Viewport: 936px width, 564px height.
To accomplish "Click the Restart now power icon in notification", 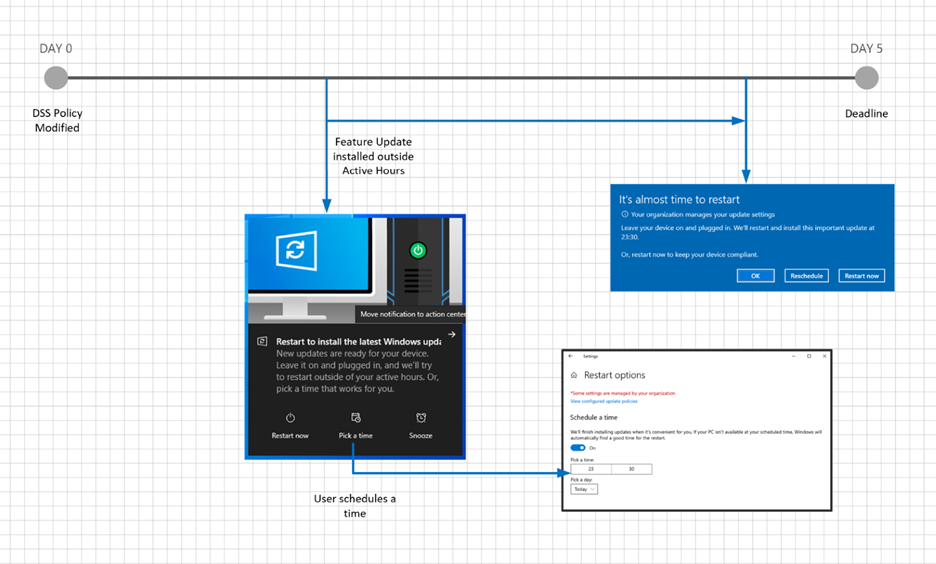I will [290, 418].
